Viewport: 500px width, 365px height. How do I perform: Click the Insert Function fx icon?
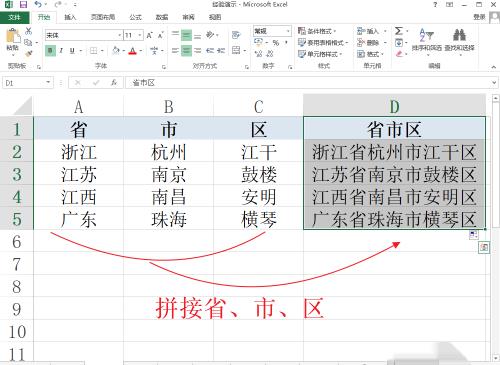coord(114,82)
